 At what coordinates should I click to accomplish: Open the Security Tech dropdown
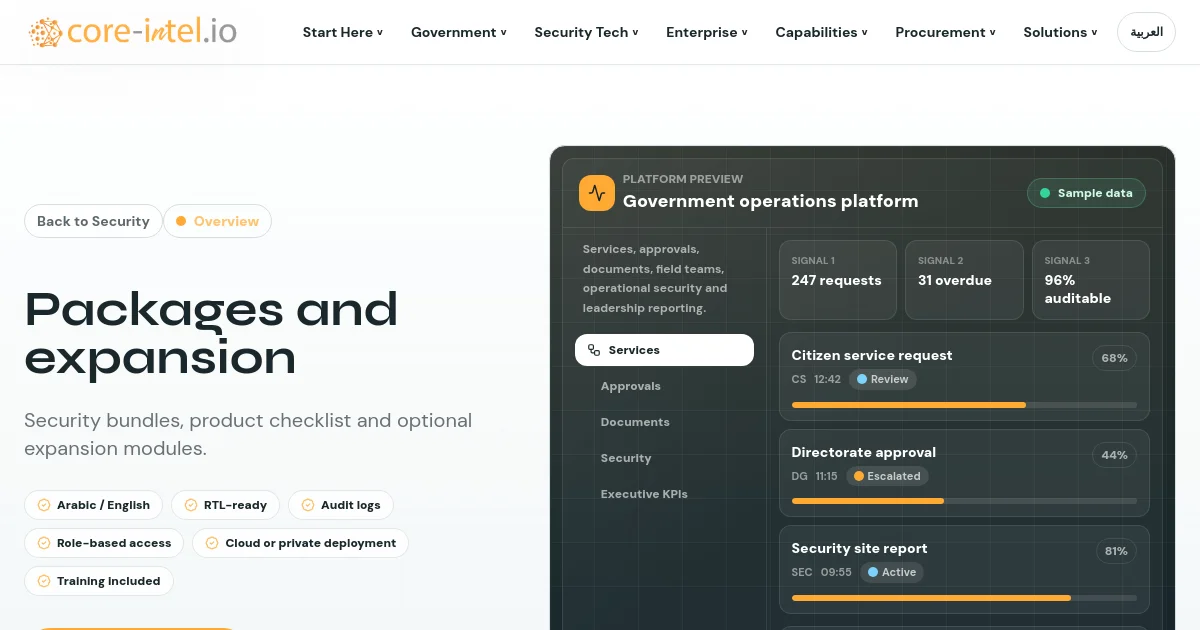[x=586, y=32]
